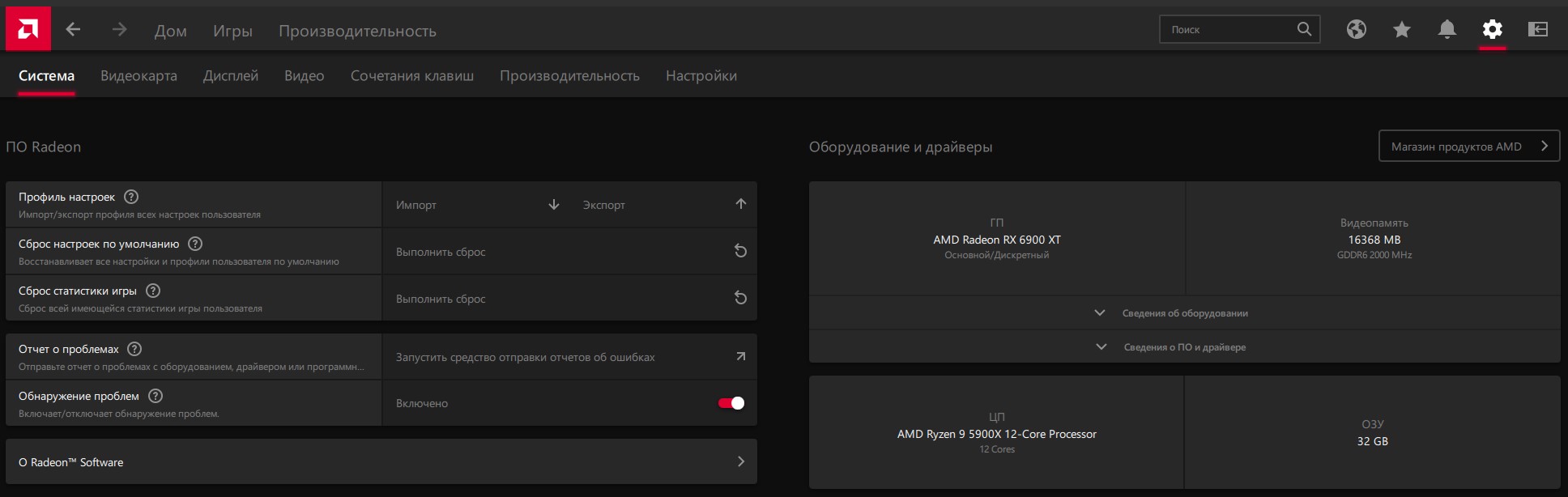Open favorites star icon
1568x497 pixels.
click(1401, 30)
